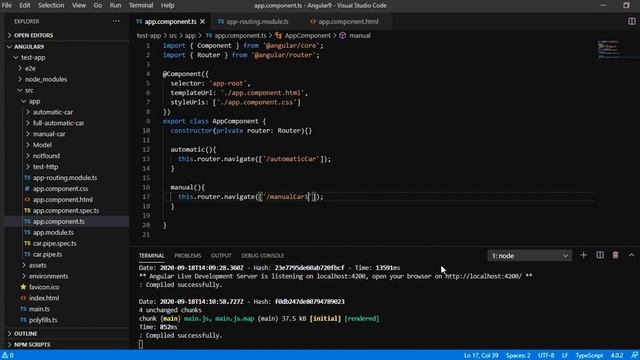Click the feedback icon in status bar

pyautogui.click(x=634, y=355)
